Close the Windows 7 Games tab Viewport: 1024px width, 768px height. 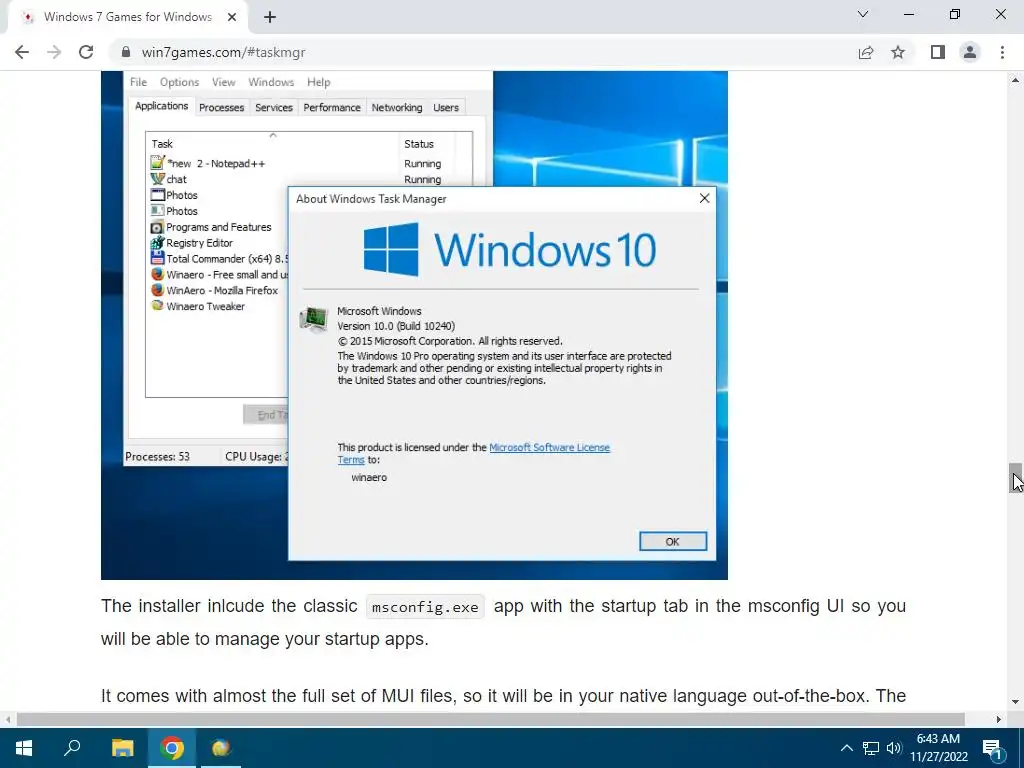pyautogui.click(x=232, y=18)
